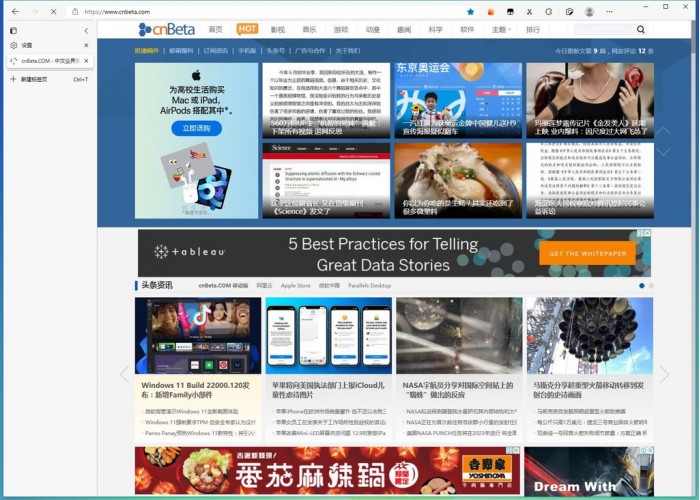700x500 pixels.
Task: Show next featured stories with the down chevron
Action: pyautogui.click(x=663, y=152)
